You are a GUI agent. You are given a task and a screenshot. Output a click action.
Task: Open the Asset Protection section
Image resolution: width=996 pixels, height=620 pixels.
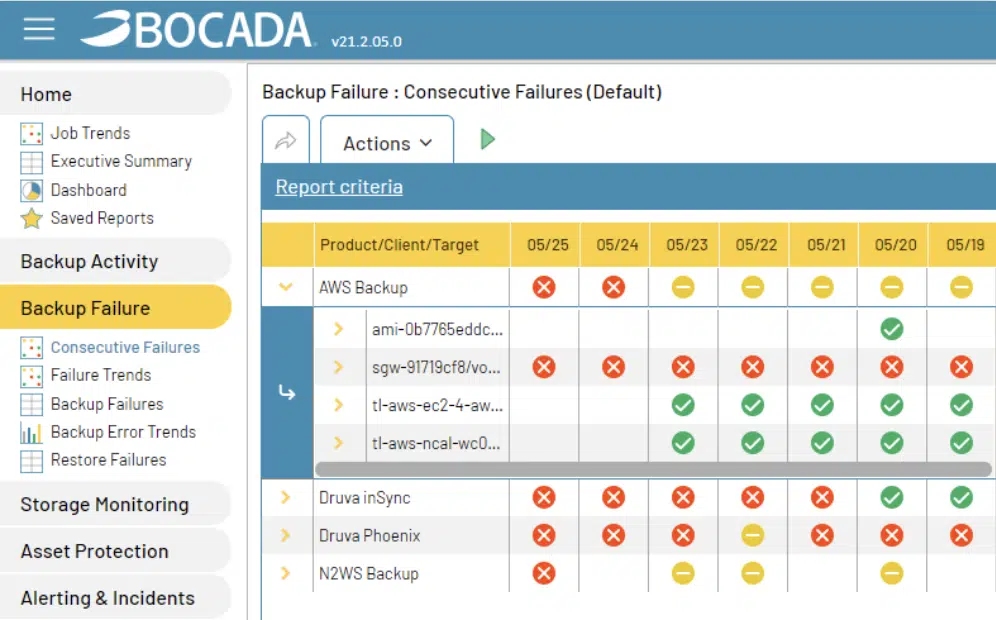pyautogui.click(x=116, y=551)
